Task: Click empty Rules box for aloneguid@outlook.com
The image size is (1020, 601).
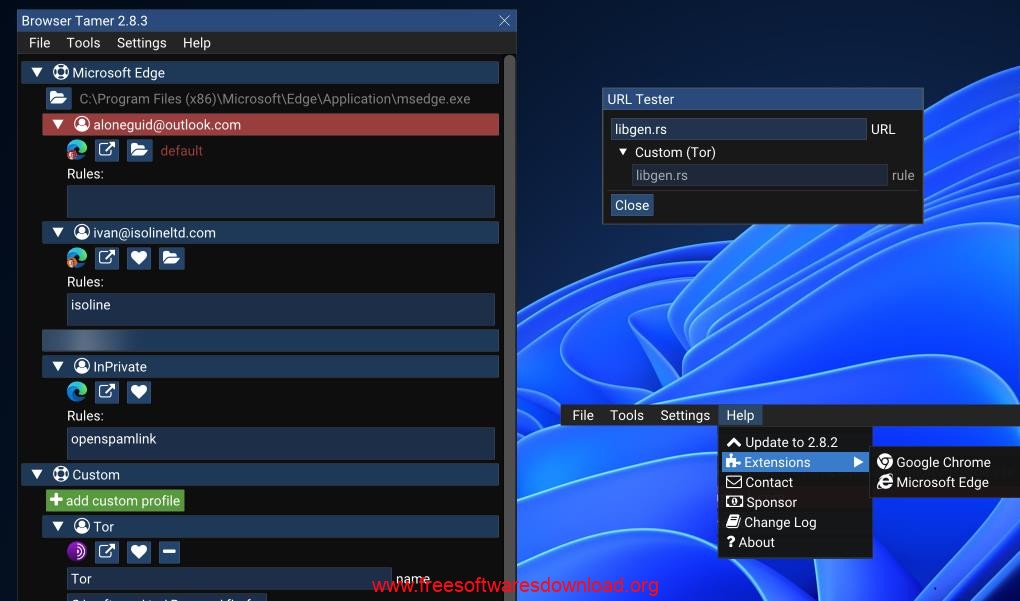Action: point(281,202)
